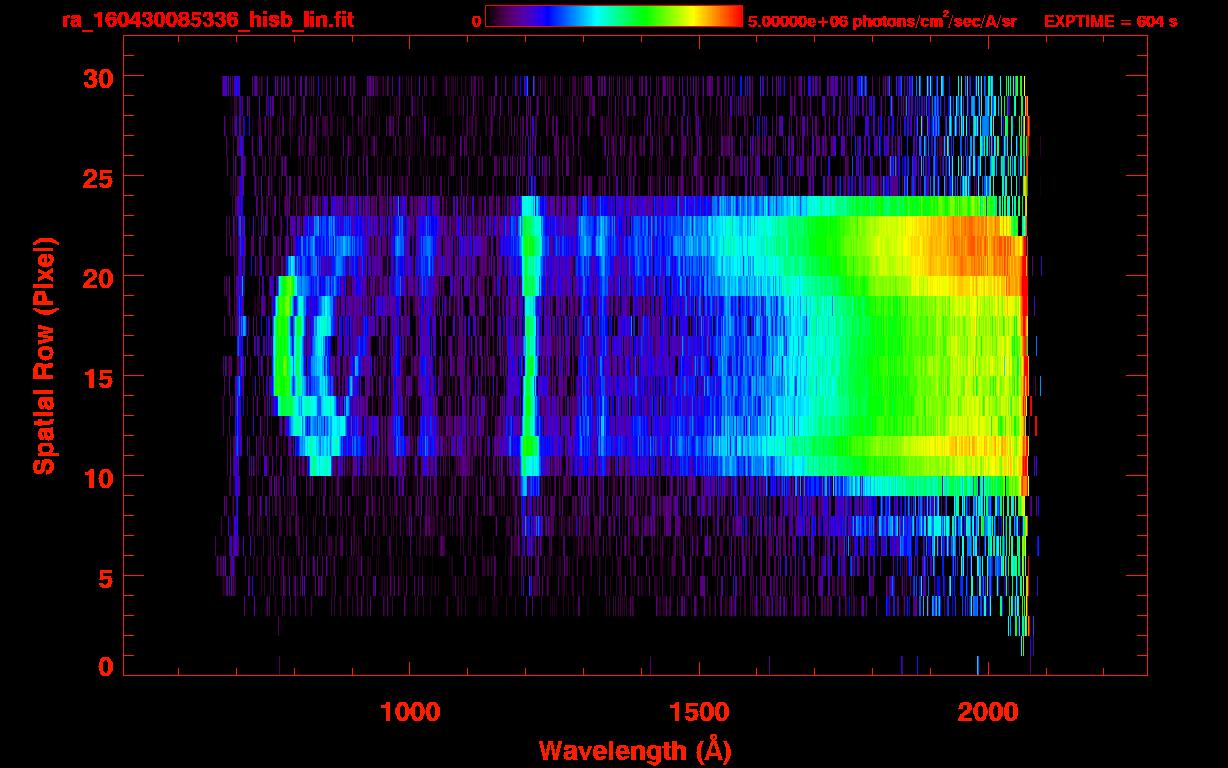The image size is (1228, 768).
Task: Click the file name title ra_160430085336_hisb_lin.fit
Action: coord(207,20)
